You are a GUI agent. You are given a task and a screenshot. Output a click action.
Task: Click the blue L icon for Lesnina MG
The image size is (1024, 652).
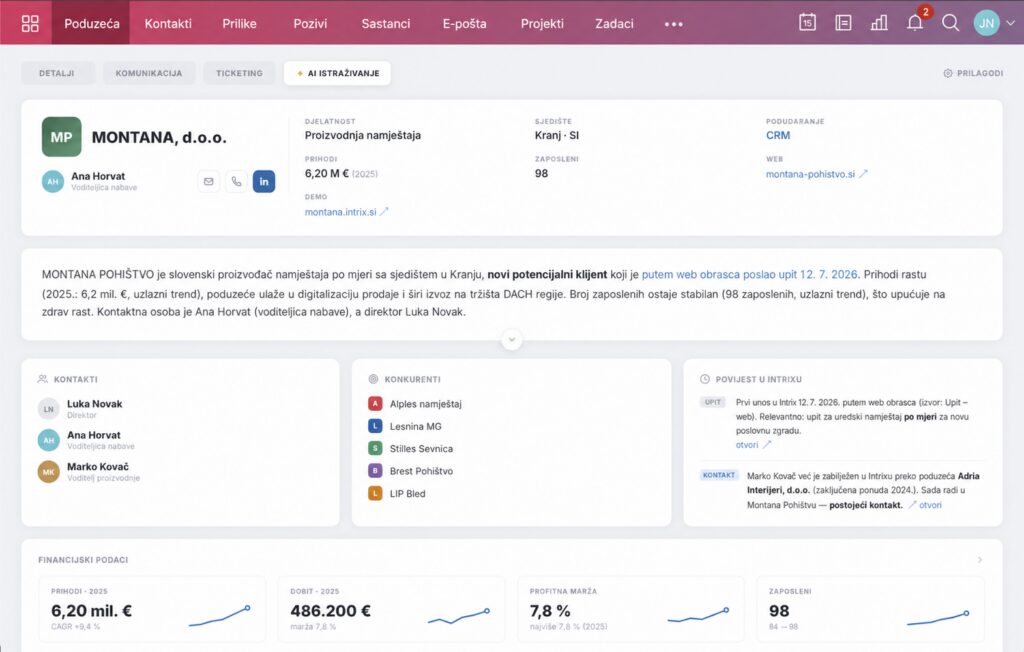click(x=375, y=426)
